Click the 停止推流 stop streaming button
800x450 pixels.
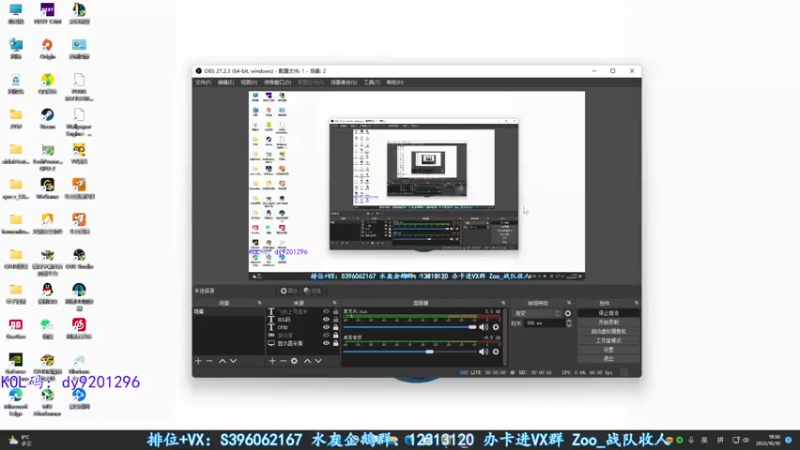(608, 313)
